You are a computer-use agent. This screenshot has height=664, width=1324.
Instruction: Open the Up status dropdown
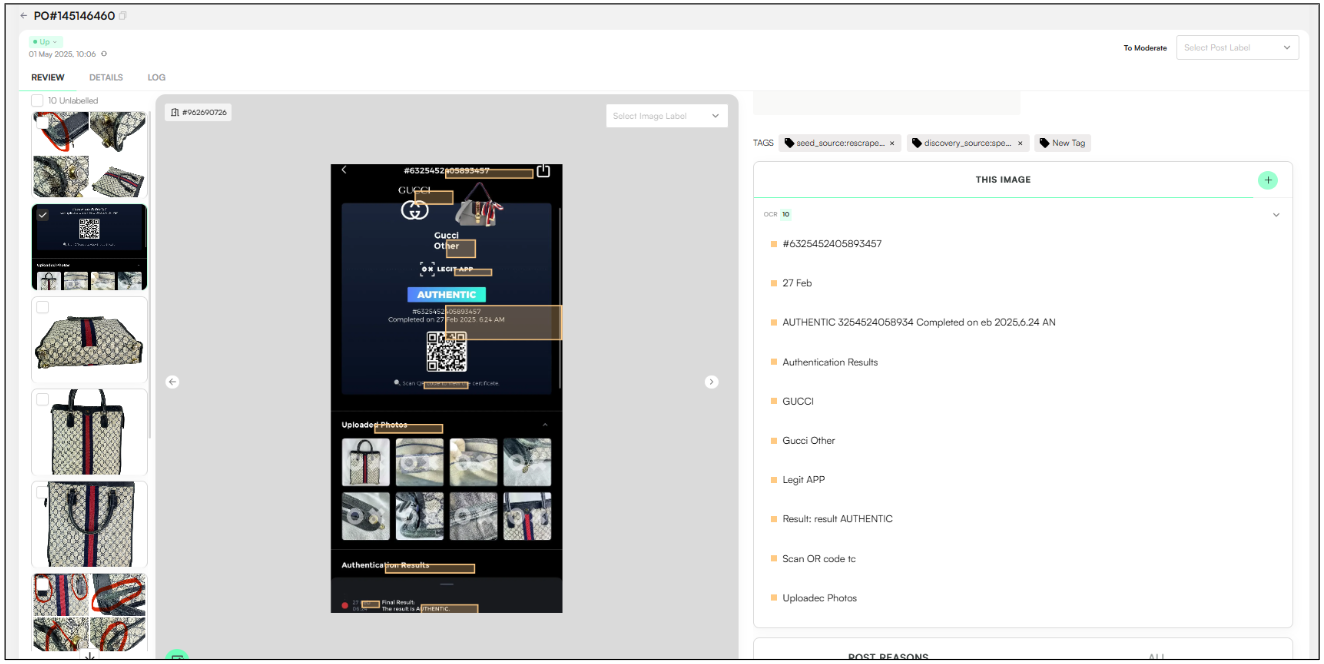[x=45, y=42]
